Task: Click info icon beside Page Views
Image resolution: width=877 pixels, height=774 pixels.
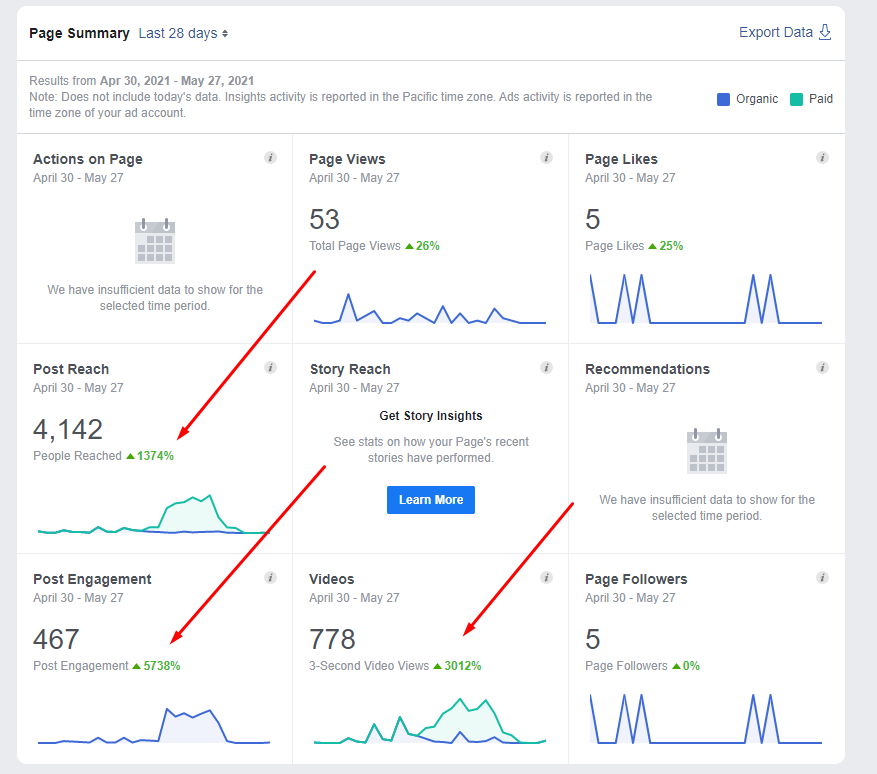Action: pyautogui.click(x=546, y=158)
